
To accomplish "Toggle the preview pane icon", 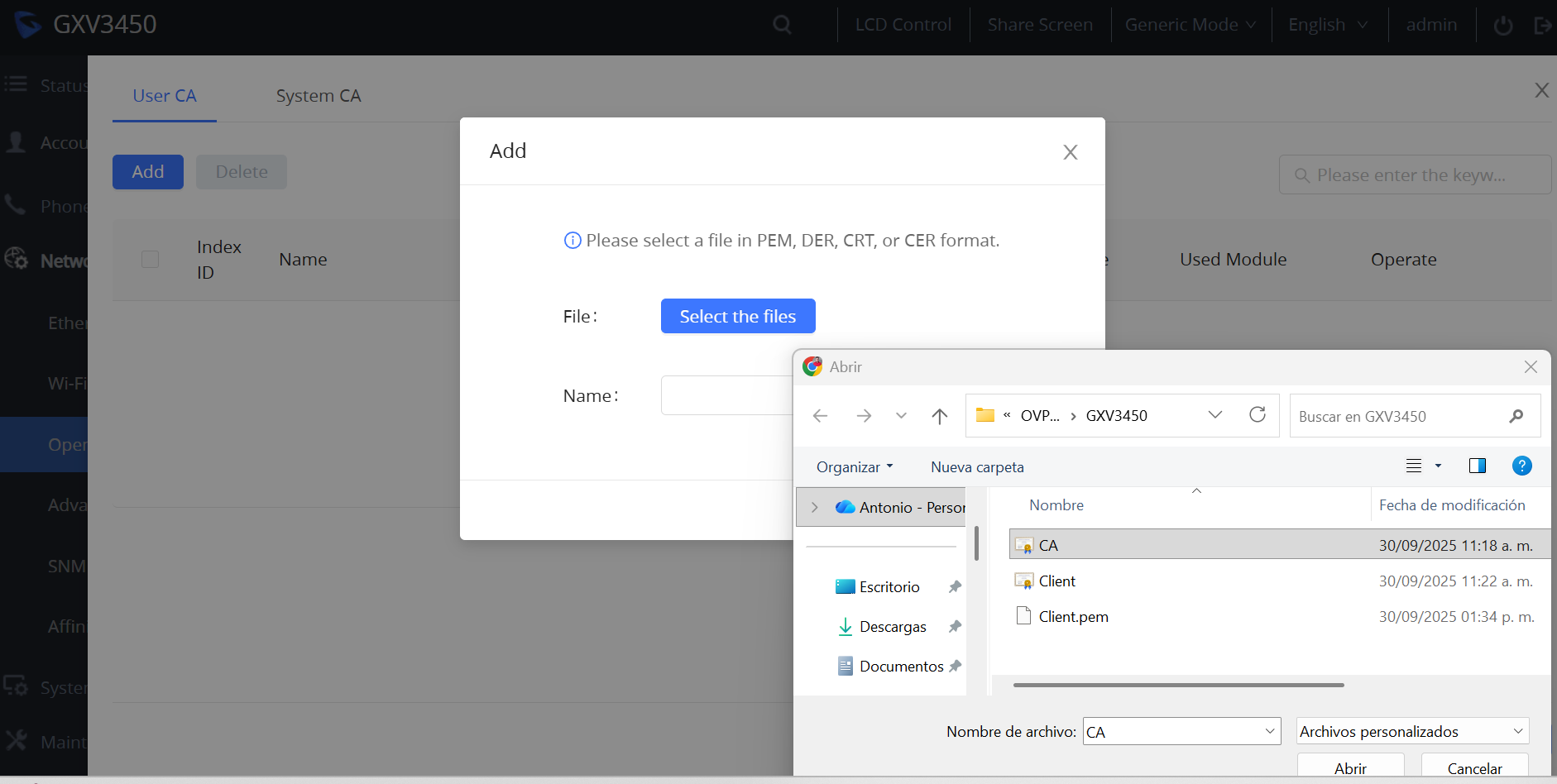I will click(1478, 466).
